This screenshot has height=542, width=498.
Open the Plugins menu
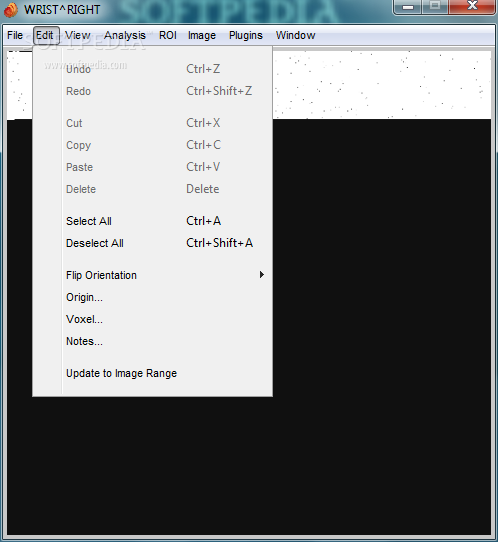coord(246,35)
